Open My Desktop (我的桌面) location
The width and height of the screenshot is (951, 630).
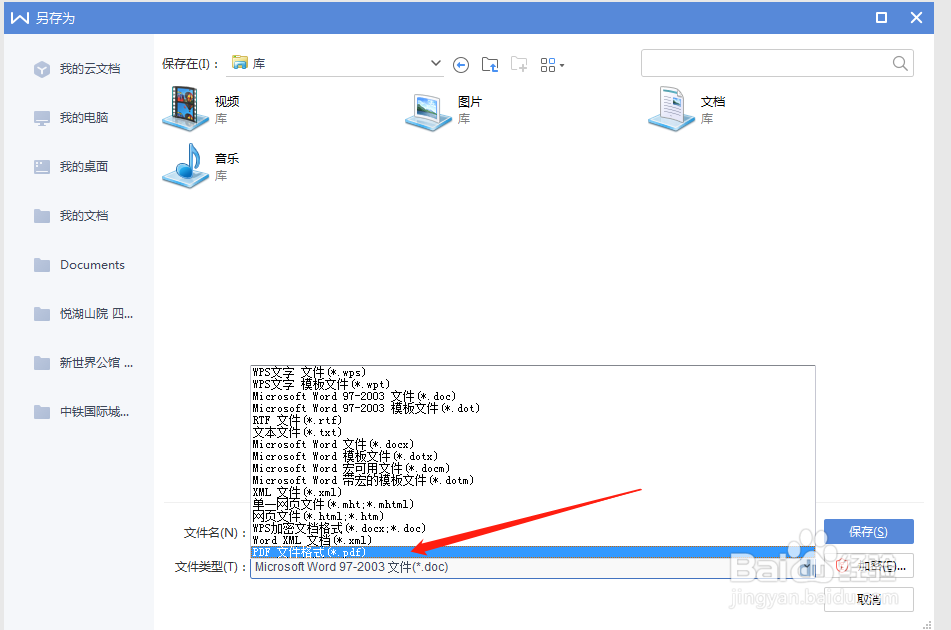click(x=71, y=167)
